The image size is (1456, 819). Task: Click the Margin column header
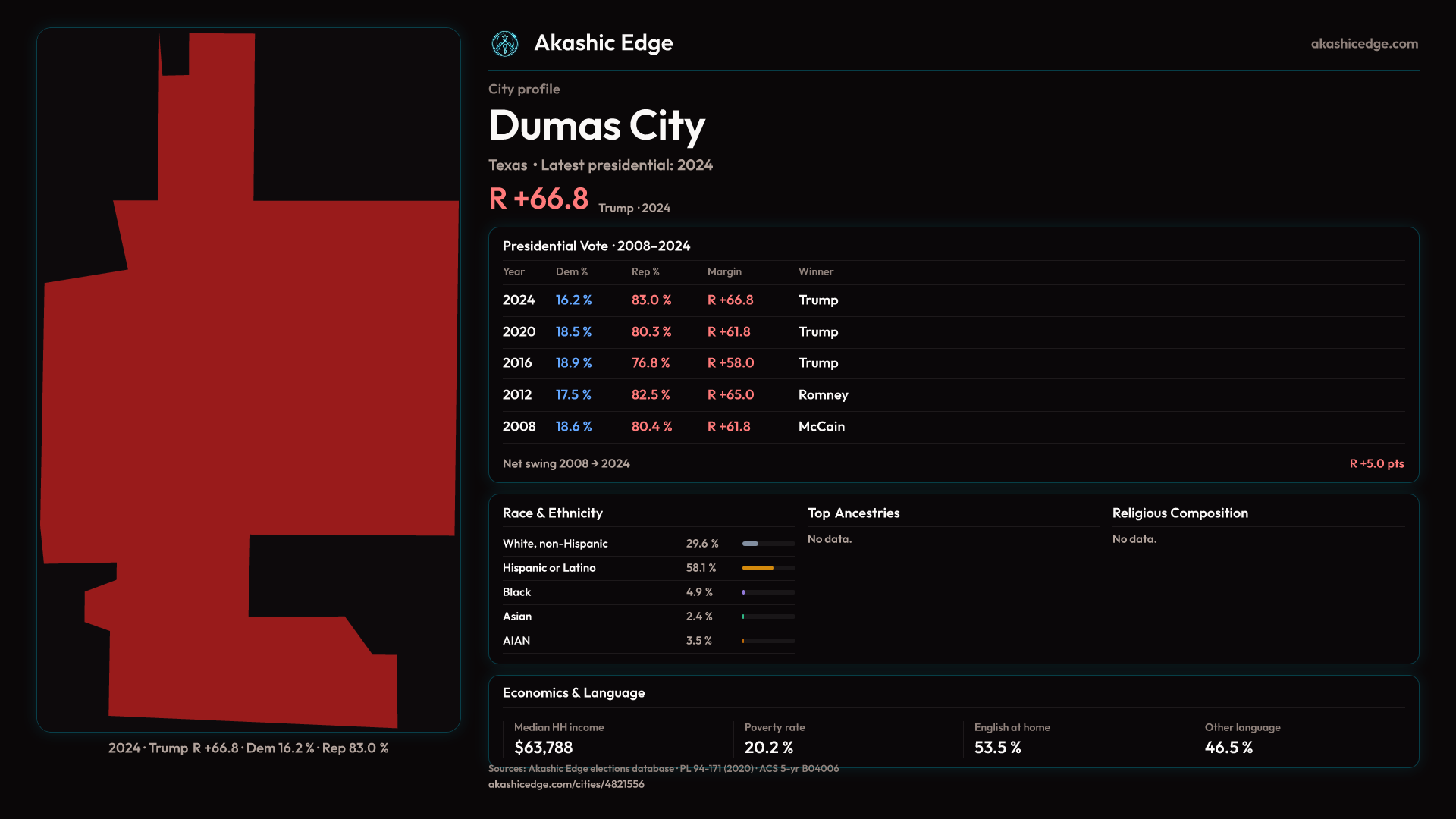724,271
